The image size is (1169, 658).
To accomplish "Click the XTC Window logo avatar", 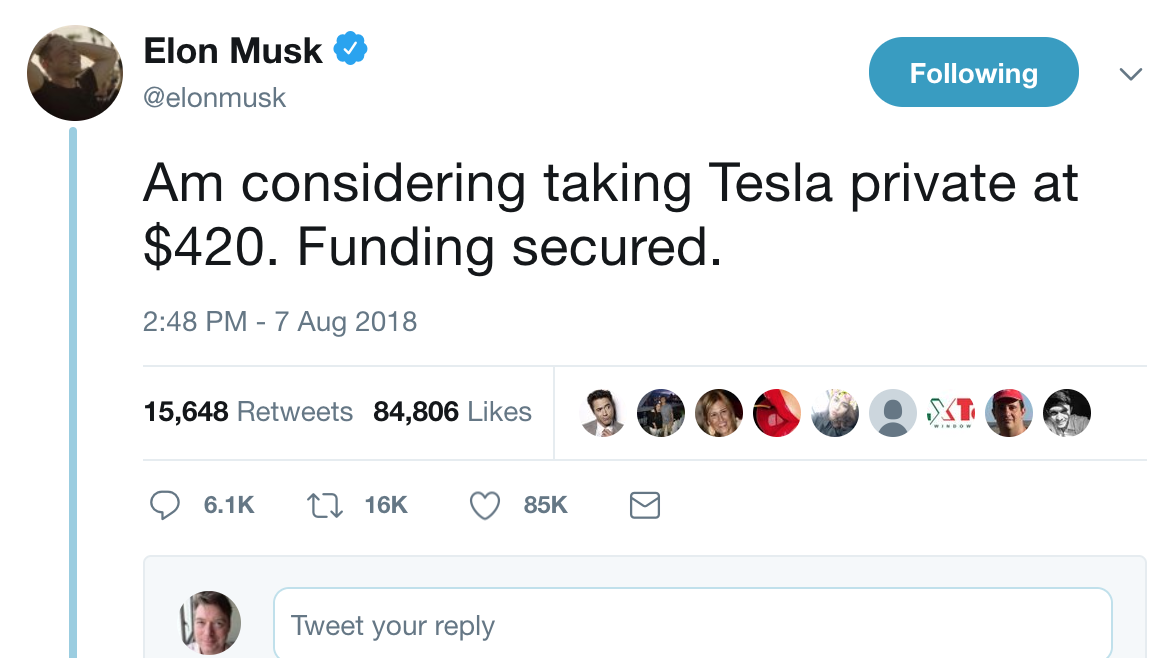I will pyautogui.click(x=950, y=412).
